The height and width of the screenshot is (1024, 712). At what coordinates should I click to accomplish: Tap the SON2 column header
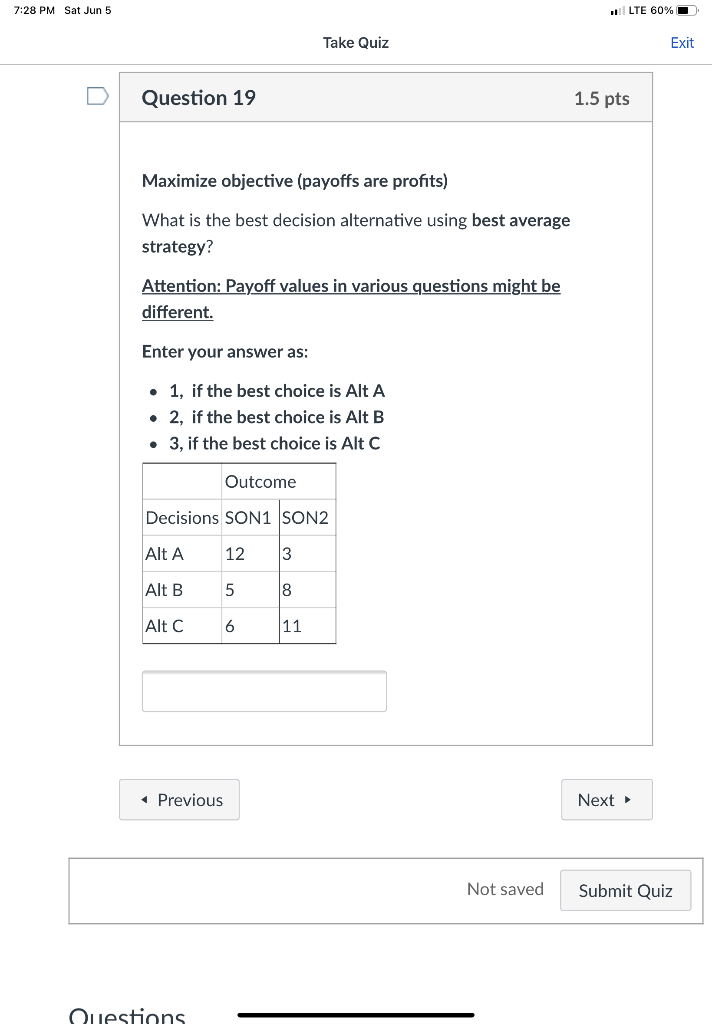click(x=305, y=518)
